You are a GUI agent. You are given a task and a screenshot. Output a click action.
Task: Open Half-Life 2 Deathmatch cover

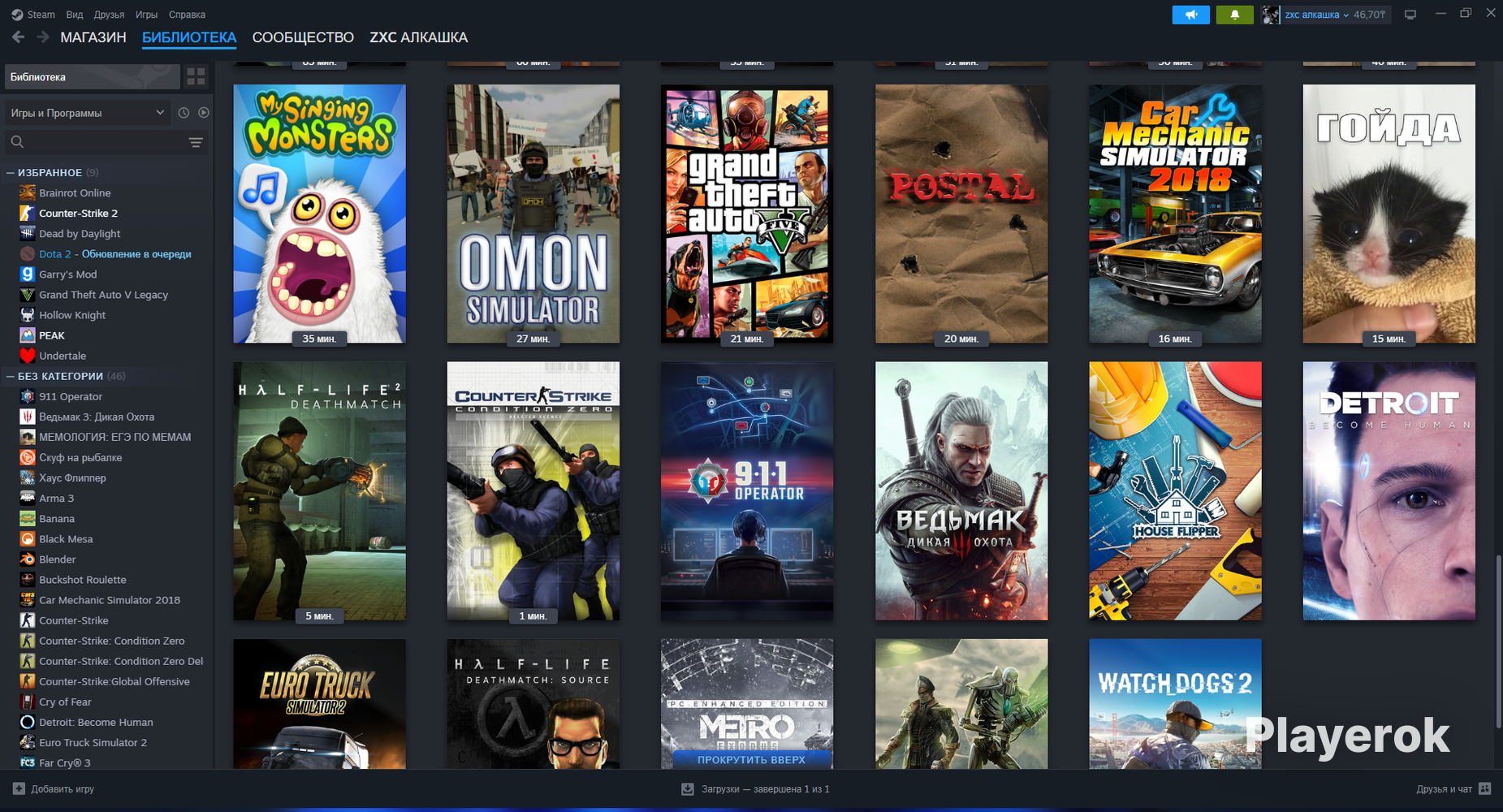click(319, 491)
